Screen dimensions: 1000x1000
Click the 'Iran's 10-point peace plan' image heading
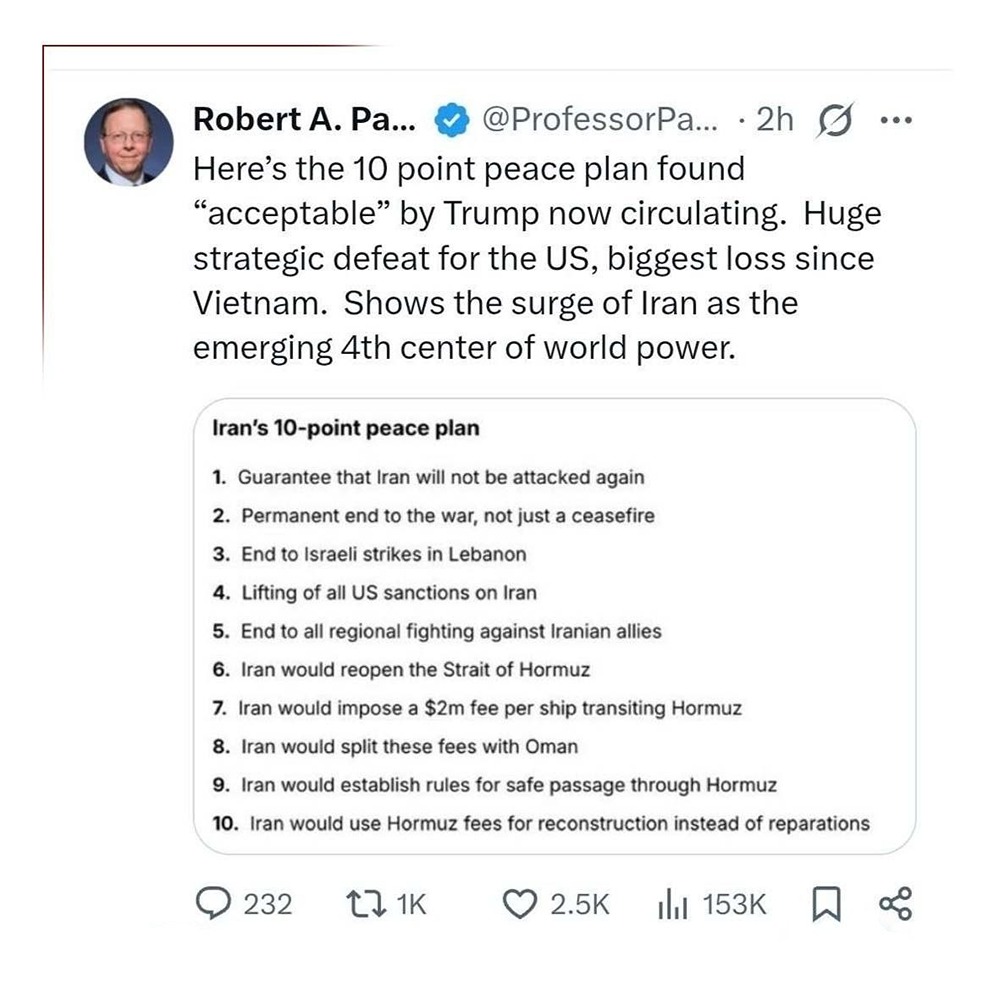pos(347,429)
